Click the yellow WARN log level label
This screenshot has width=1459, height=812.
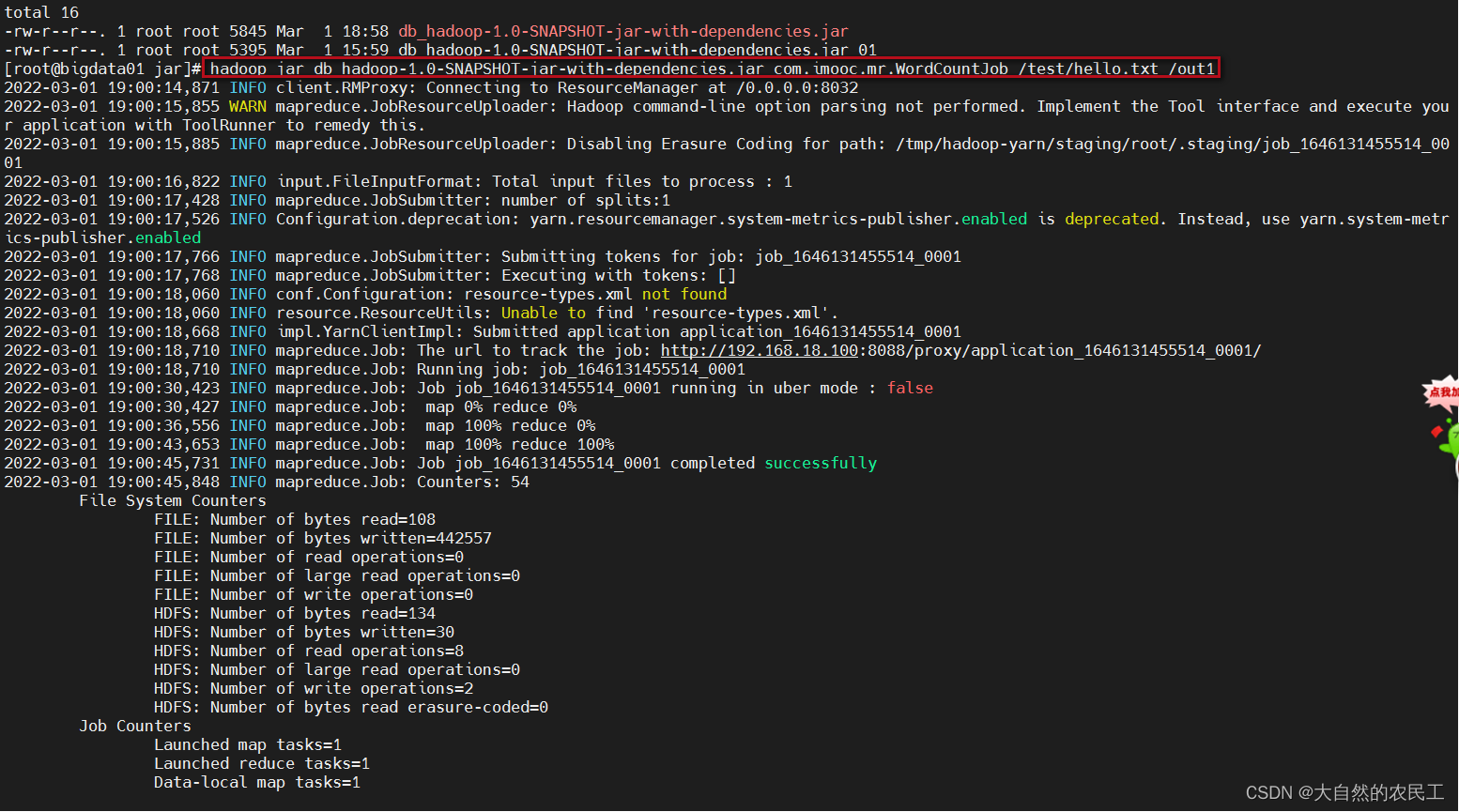[x=248, y=106]
